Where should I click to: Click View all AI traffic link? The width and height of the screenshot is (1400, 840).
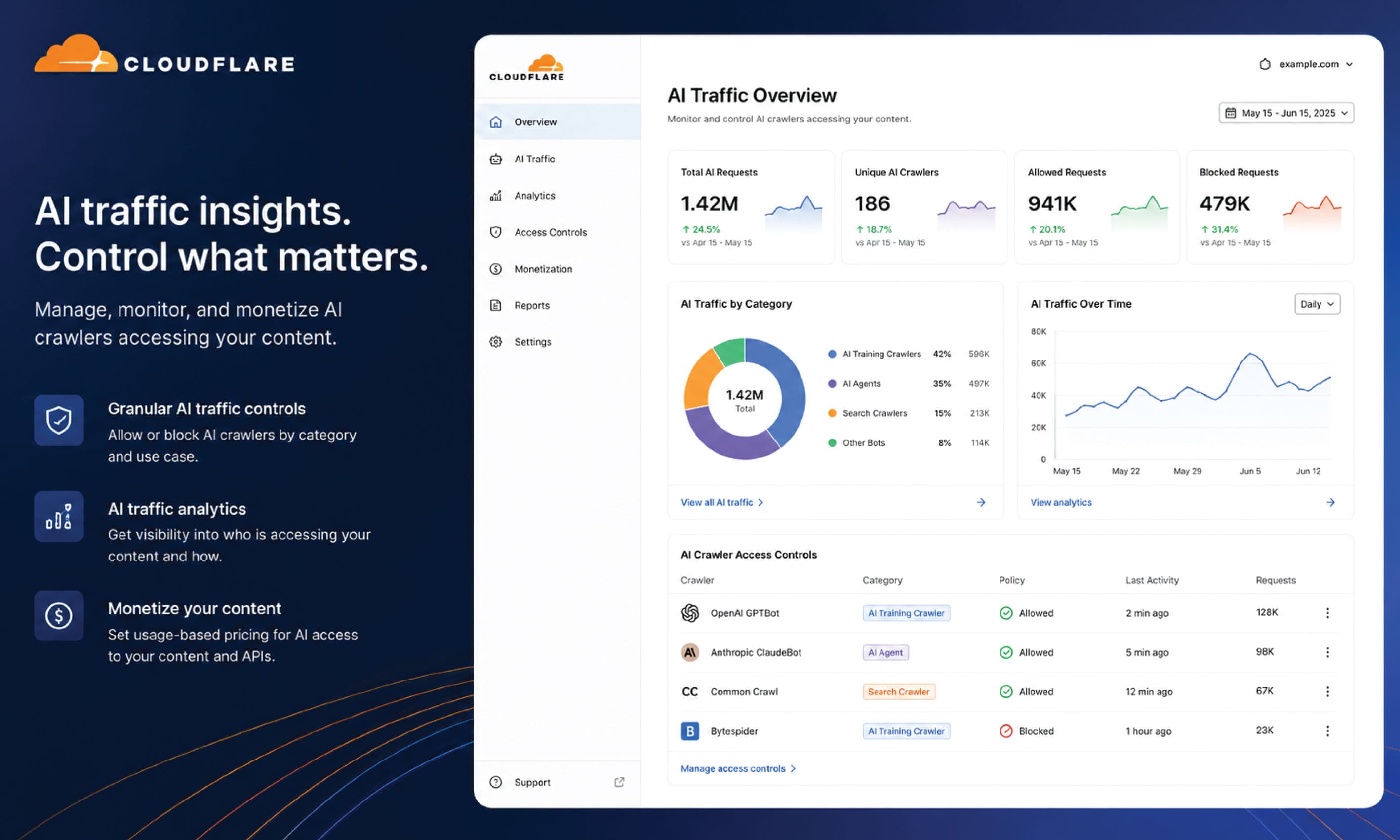pos(722,503)
